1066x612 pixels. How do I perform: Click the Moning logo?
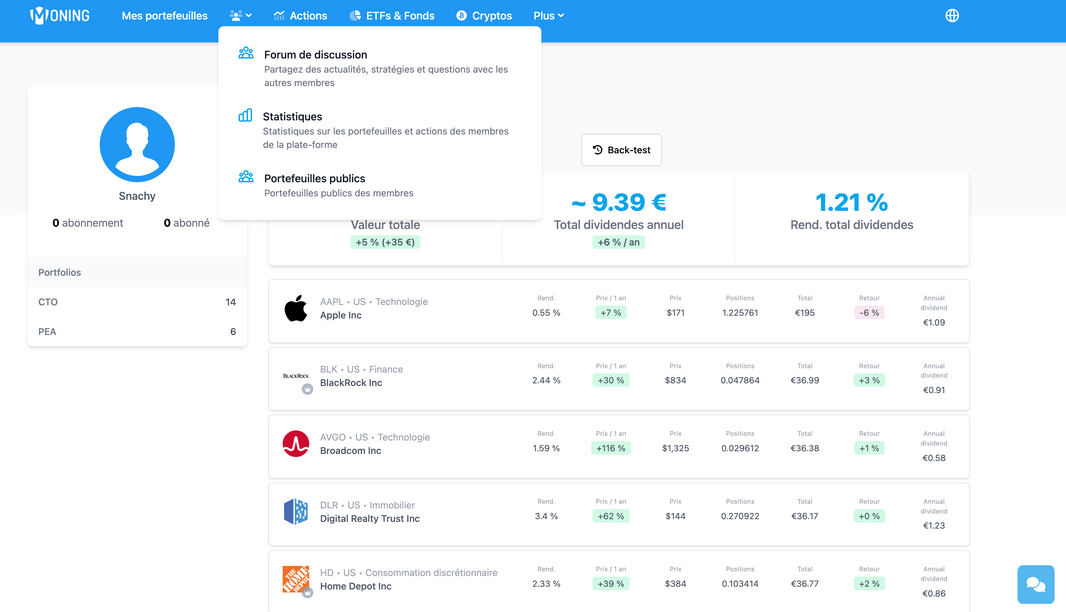point(60,15)
